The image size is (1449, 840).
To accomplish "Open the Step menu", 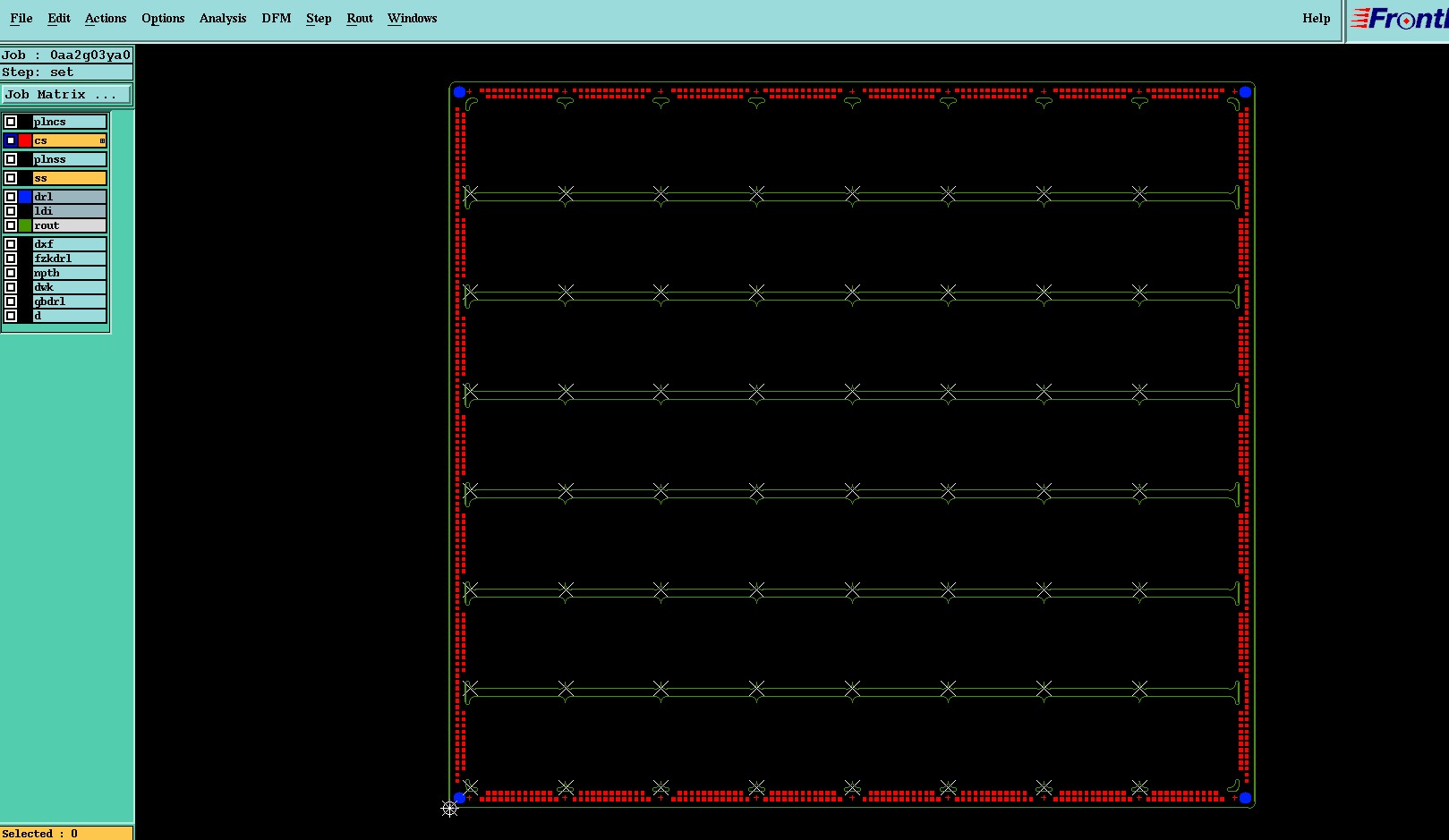I will click(x=319, y=18).
